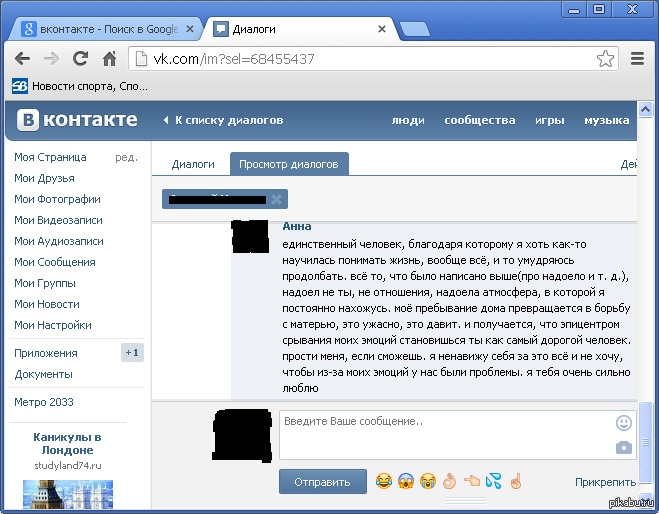Open Мои Сообщения in the sidebar
The image size is (659, 514).
[x=55, y=262]
